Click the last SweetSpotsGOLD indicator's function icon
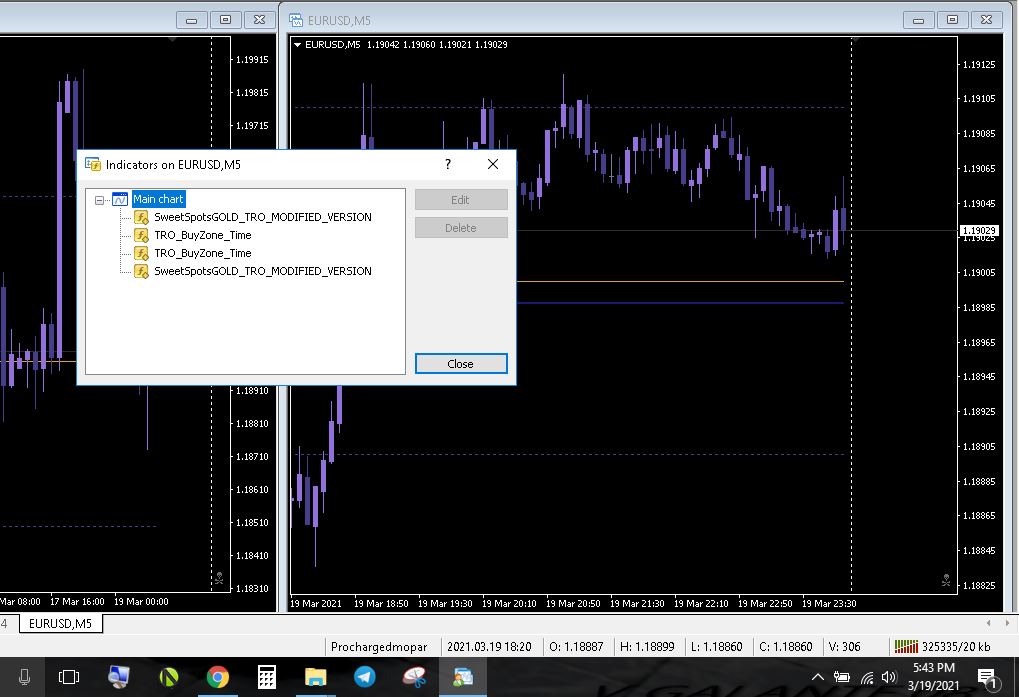Screen dimensions: 1019x697 pyautogui.click(x=141, y=271)
